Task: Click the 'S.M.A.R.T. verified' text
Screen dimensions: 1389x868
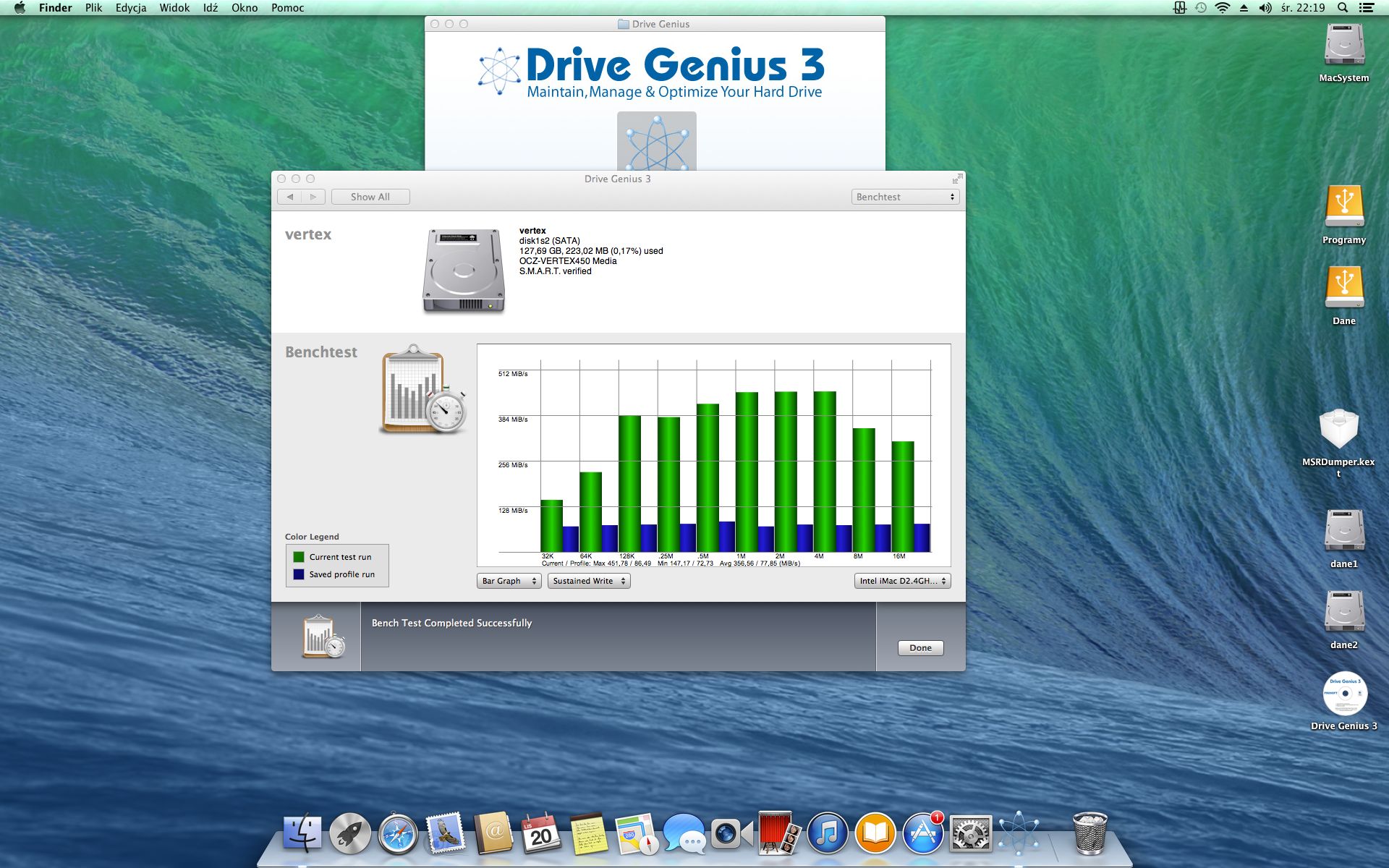Action: click(555, 271)
